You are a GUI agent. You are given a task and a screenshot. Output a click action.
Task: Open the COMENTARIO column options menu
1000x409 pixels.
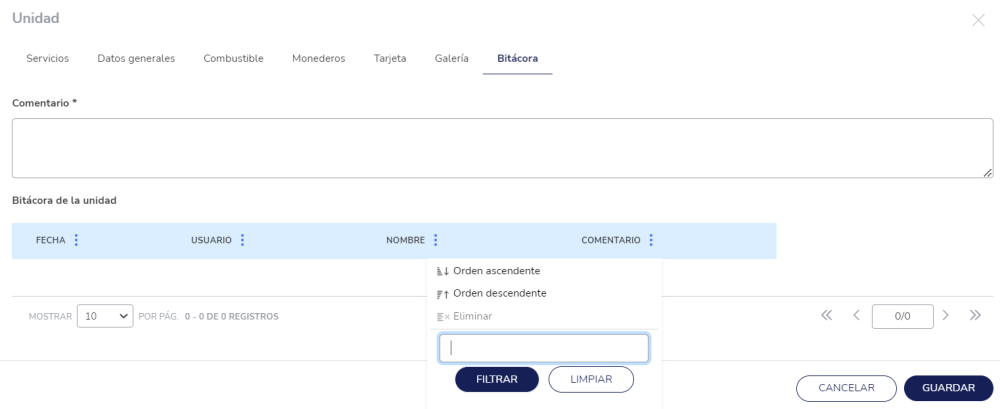tap(651, 240)
